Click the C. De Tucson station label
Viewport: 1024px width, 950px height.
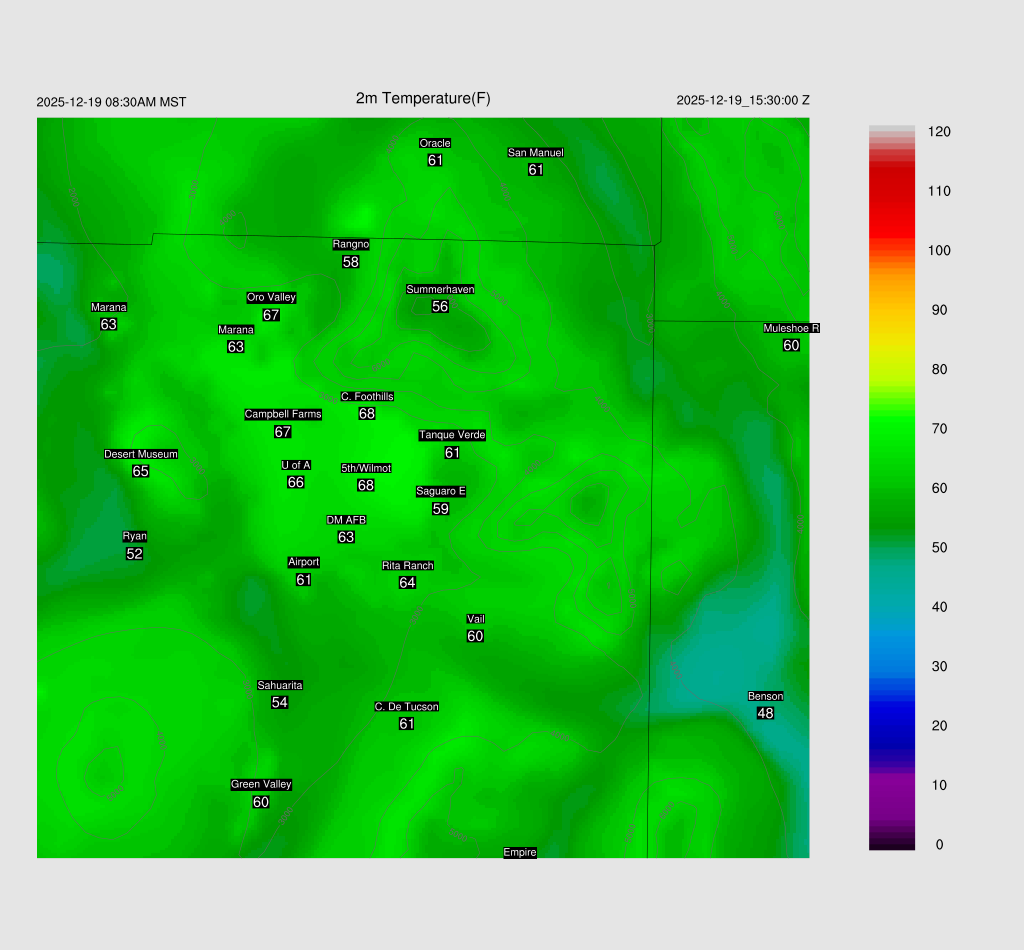(407, 707)
